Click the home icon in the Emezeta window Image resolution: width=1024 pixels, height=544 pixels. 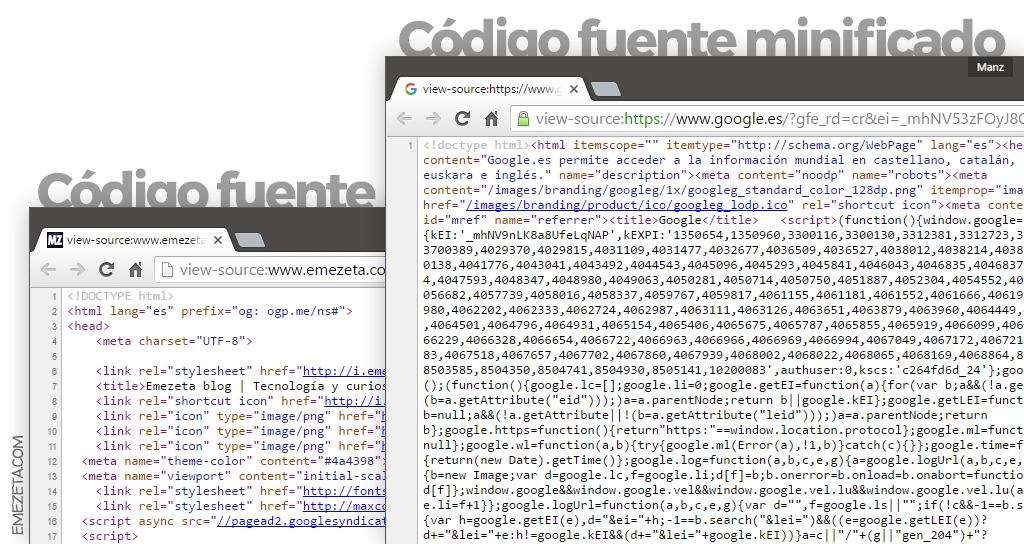tap(135, 268)
